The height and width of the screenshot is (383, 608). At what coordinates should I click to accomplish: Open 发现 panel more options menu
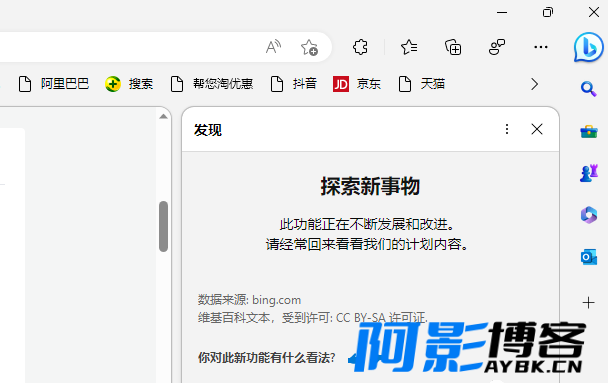pos(507,129)
